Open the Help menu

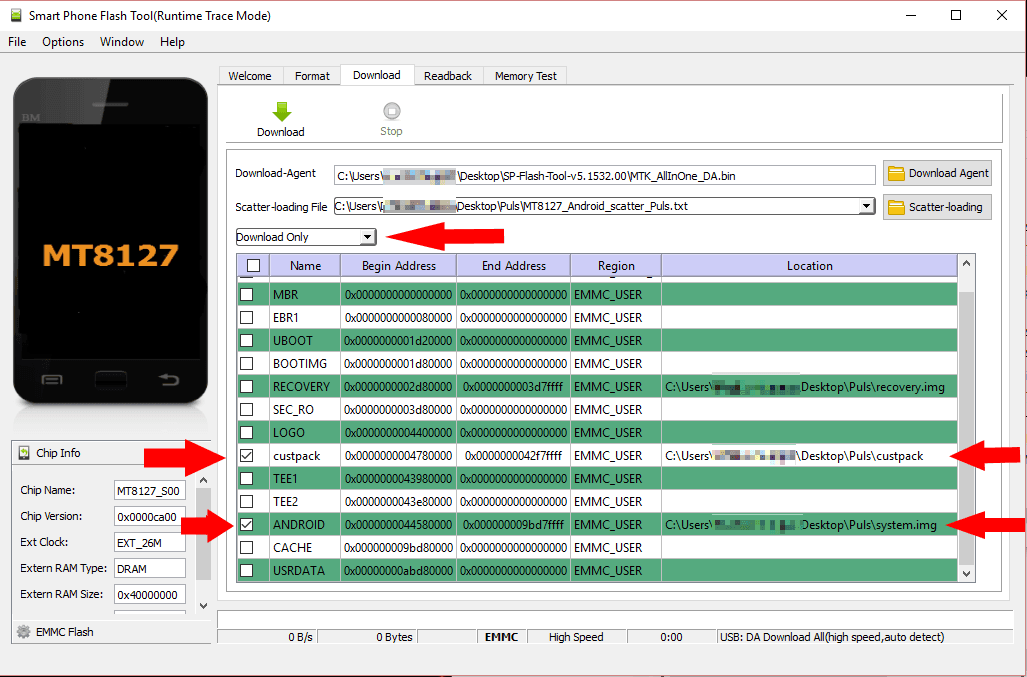pos(172,42)
